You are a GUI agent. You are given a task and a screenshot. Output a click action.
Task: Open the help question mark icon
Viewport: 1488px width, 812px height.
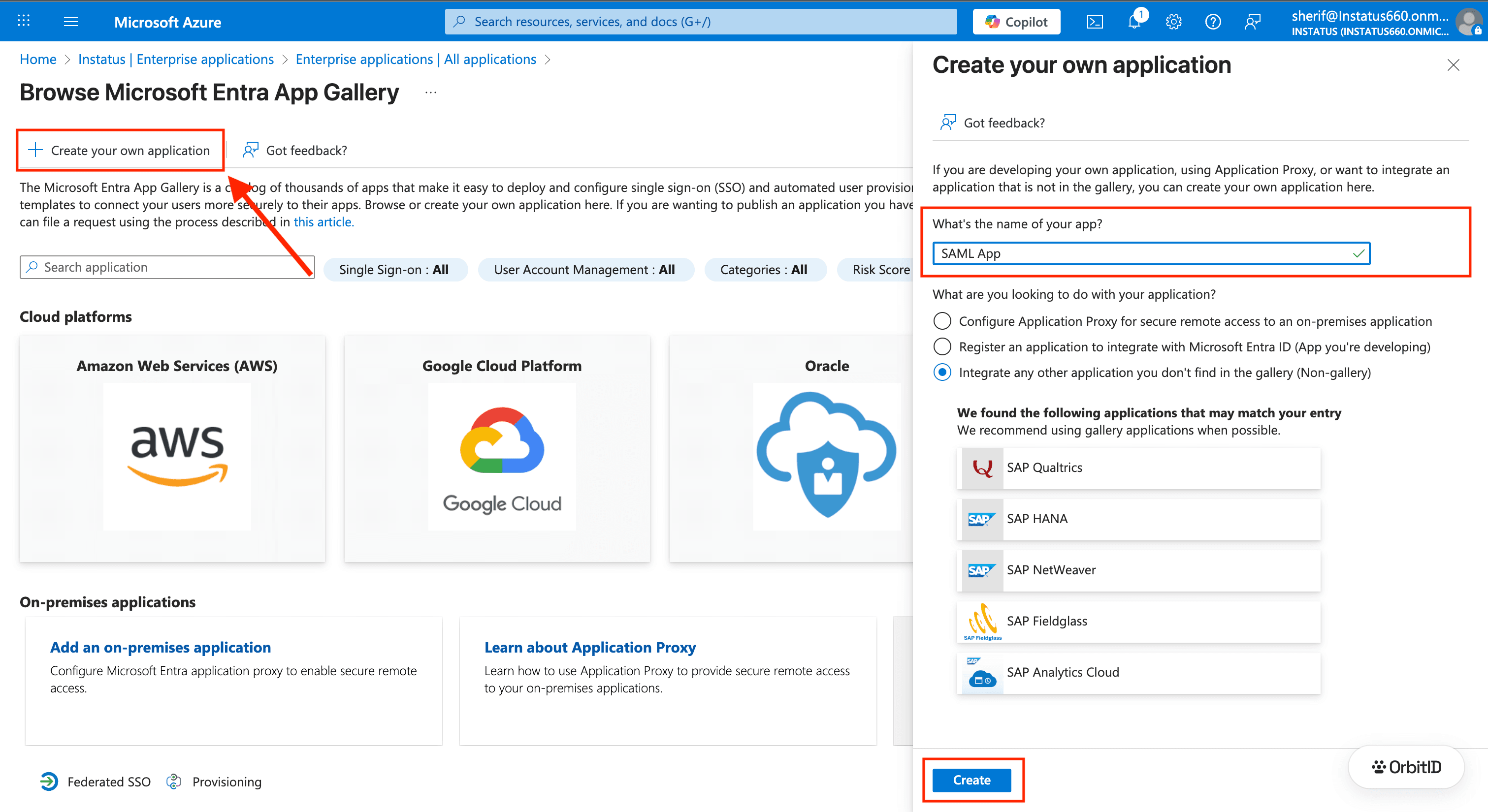click(1212, 22)
